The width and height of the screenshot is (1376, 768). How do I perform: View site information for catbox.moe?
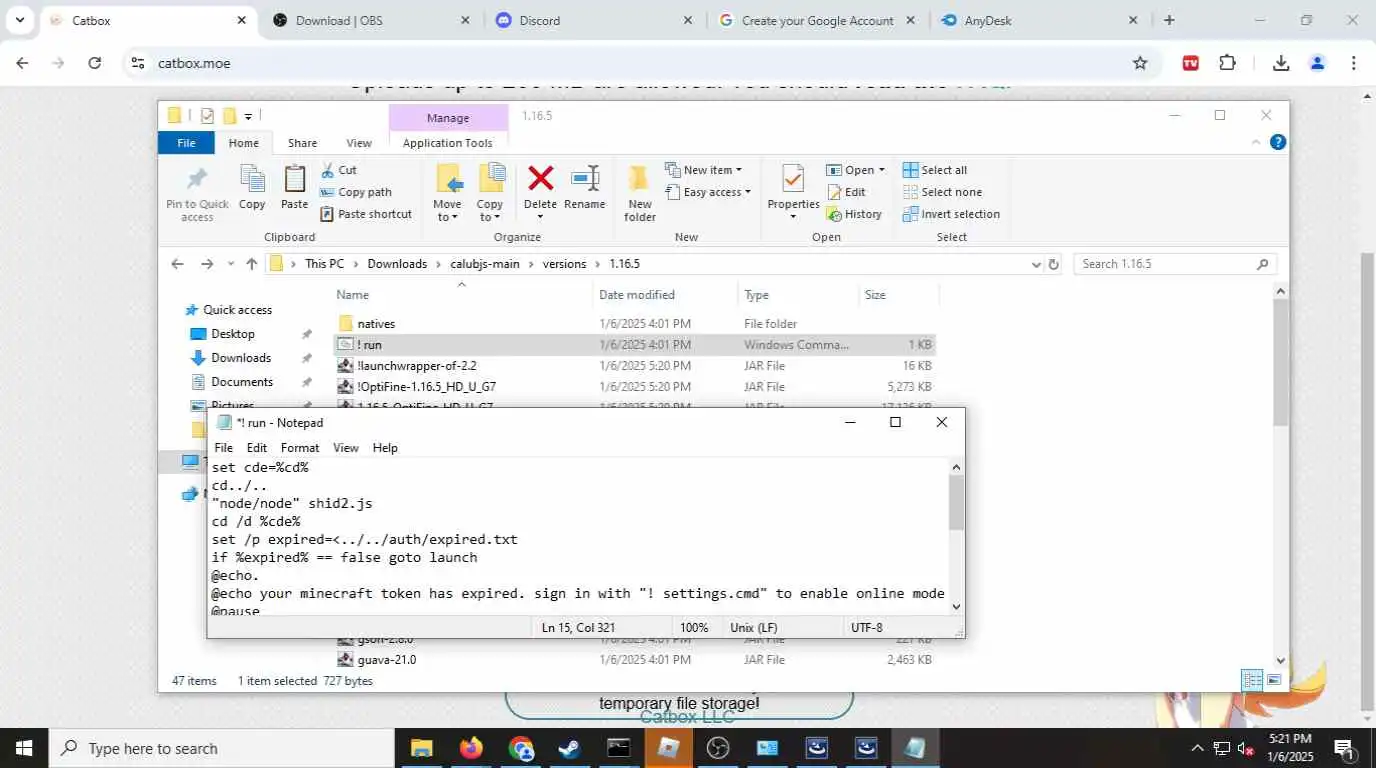pos(137,63)
